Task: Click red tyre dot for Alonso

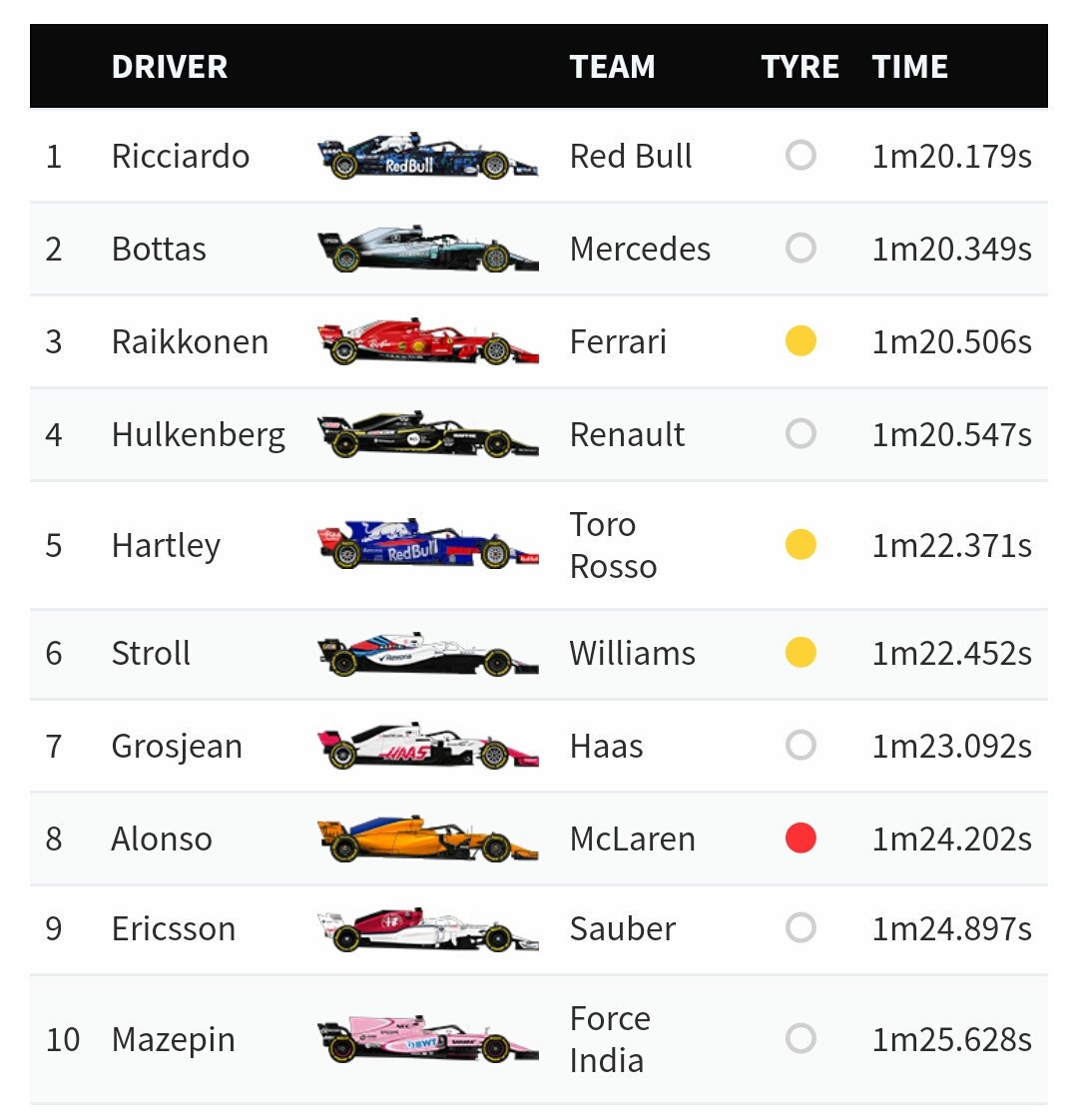Action: click(x=801, y=838)
